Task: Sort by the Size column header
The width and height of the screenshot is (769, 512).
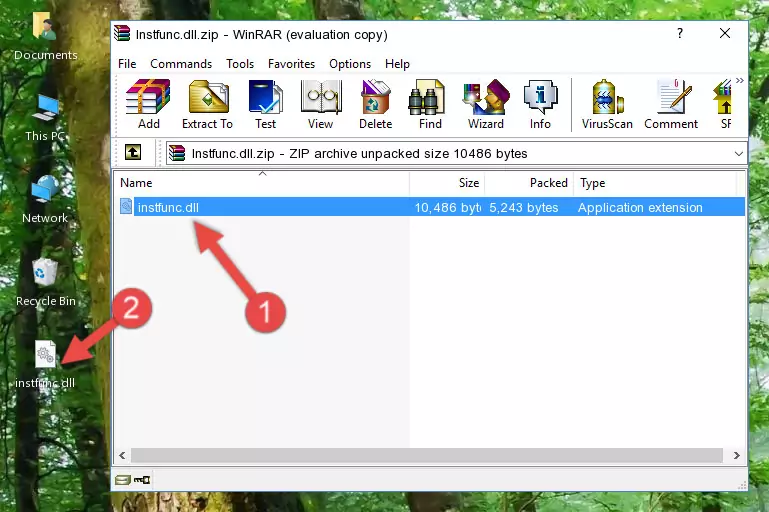Action: click(447, 183)
